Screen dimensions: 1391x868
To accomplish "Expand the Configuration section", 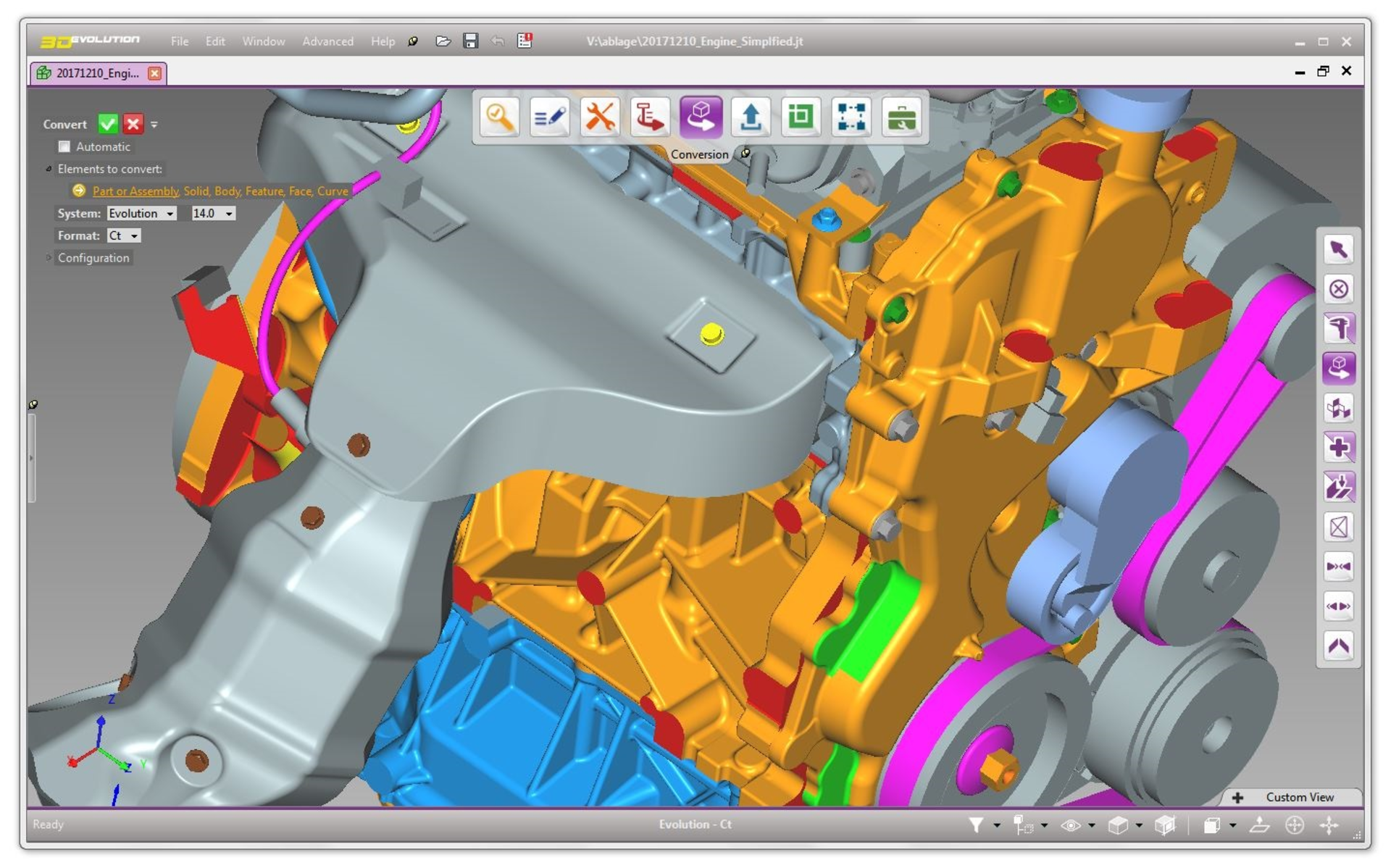I will tap(93, 258).
